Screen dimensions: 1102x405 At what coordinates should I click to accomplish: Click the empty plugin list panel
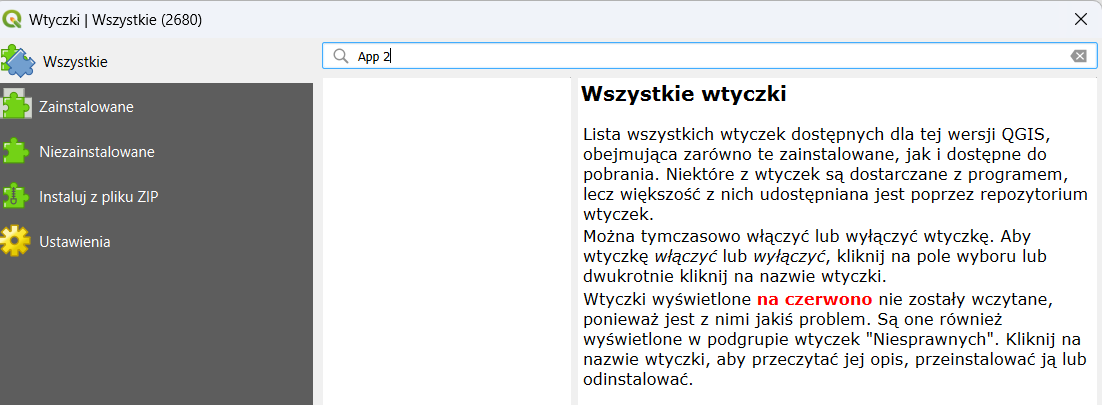pyautogui.click(x=447, y=241)
